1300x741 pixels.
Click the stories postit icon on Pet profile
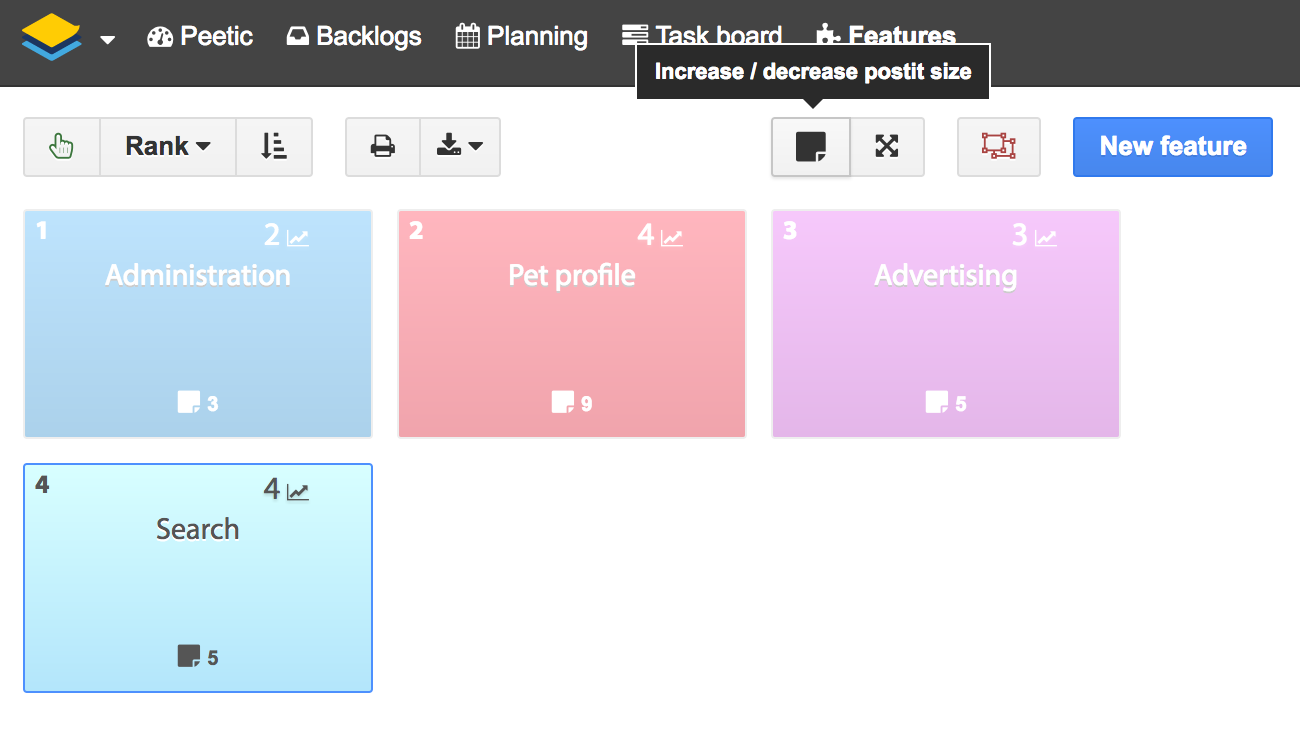tap(563, 402)
